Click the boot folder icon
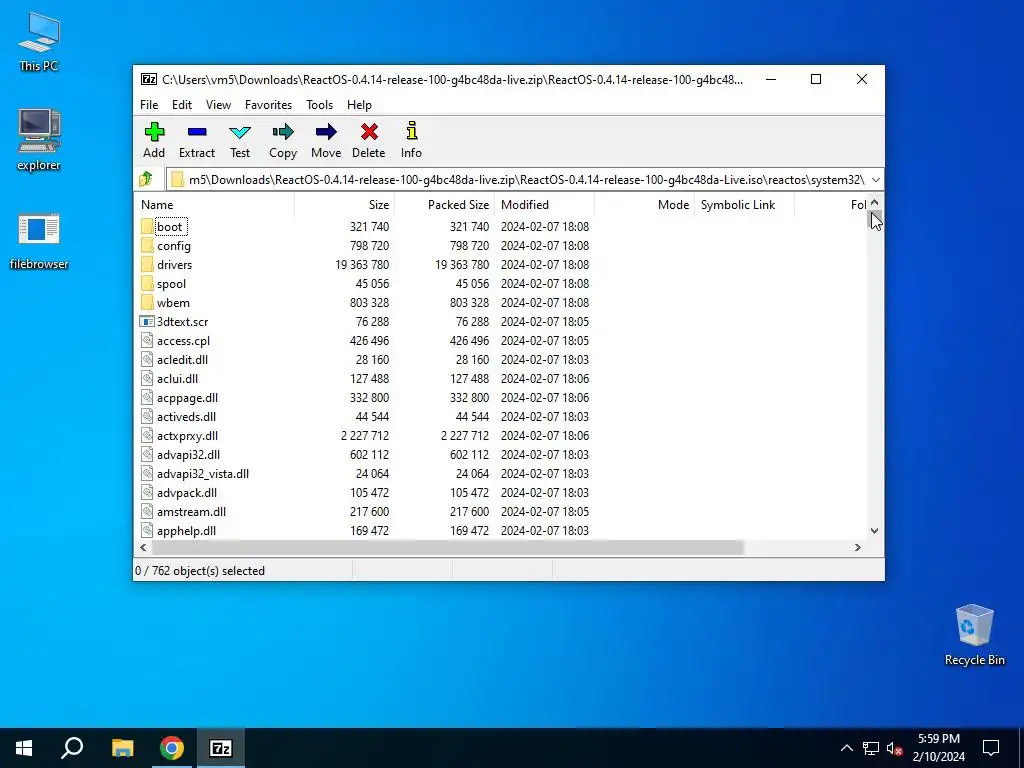This screenshot has width=1024, height=768. (147, 227)
